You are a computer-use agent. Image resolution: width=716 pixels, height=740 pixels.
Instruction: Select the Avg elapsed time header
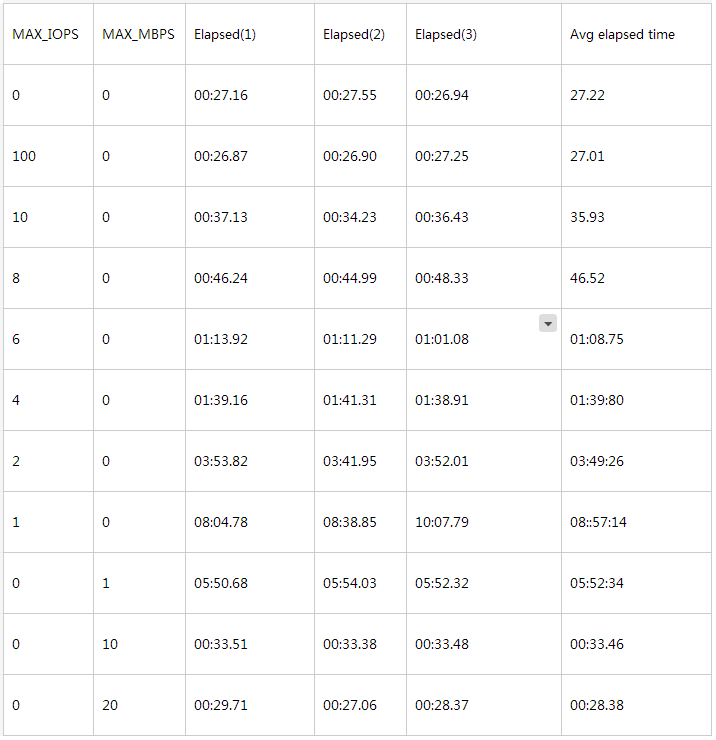coord(622,34)
